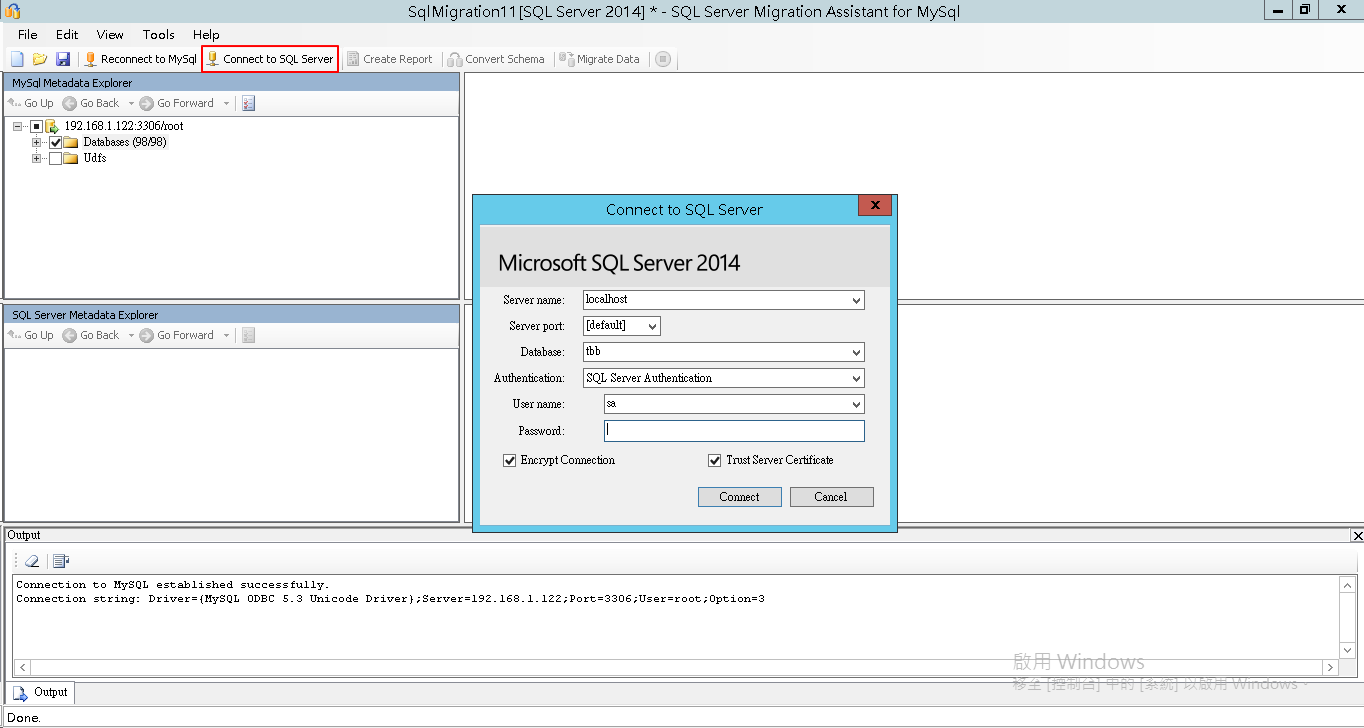Viewport: 1364px width, 728px height.
Task: Click Go Forward in SQL Server Metadata Explorer
Action: pos(178,335)
